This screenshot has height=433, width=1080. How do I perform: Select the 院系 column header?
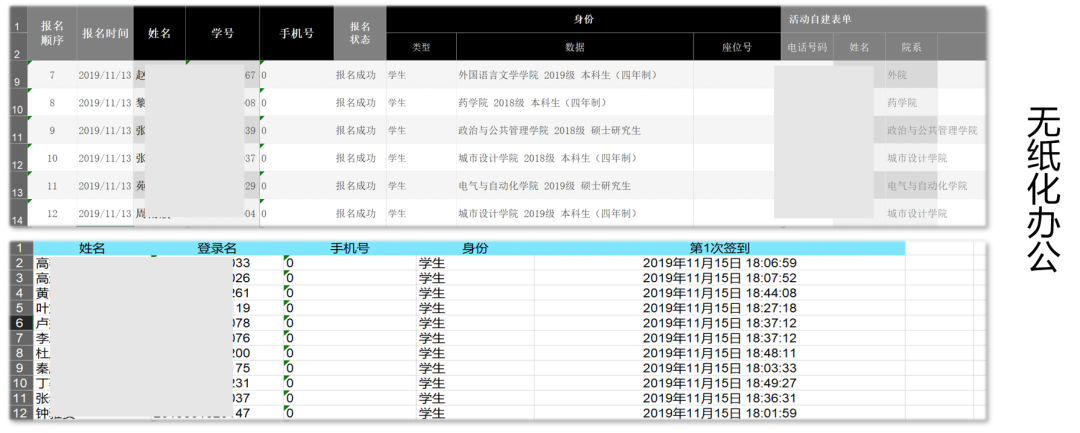(911, 47)
